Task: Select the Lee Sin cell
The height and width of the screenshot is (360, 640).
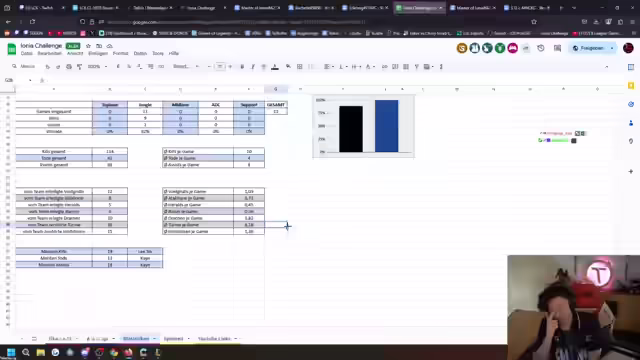Action: [x=145, y=251]
